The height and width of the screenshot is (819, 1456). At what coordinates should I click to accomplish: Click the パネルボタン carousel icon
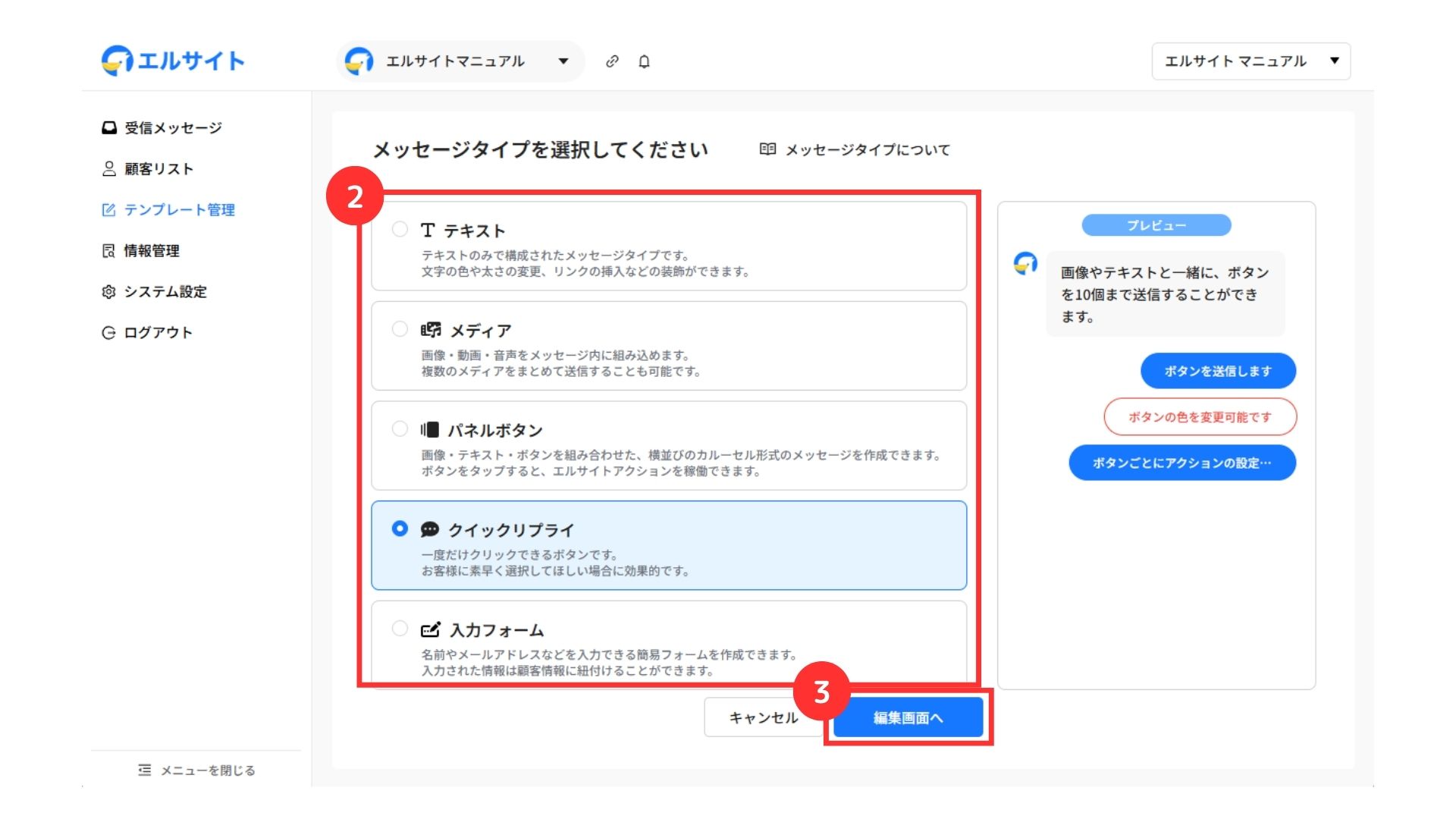click(430, 430)
